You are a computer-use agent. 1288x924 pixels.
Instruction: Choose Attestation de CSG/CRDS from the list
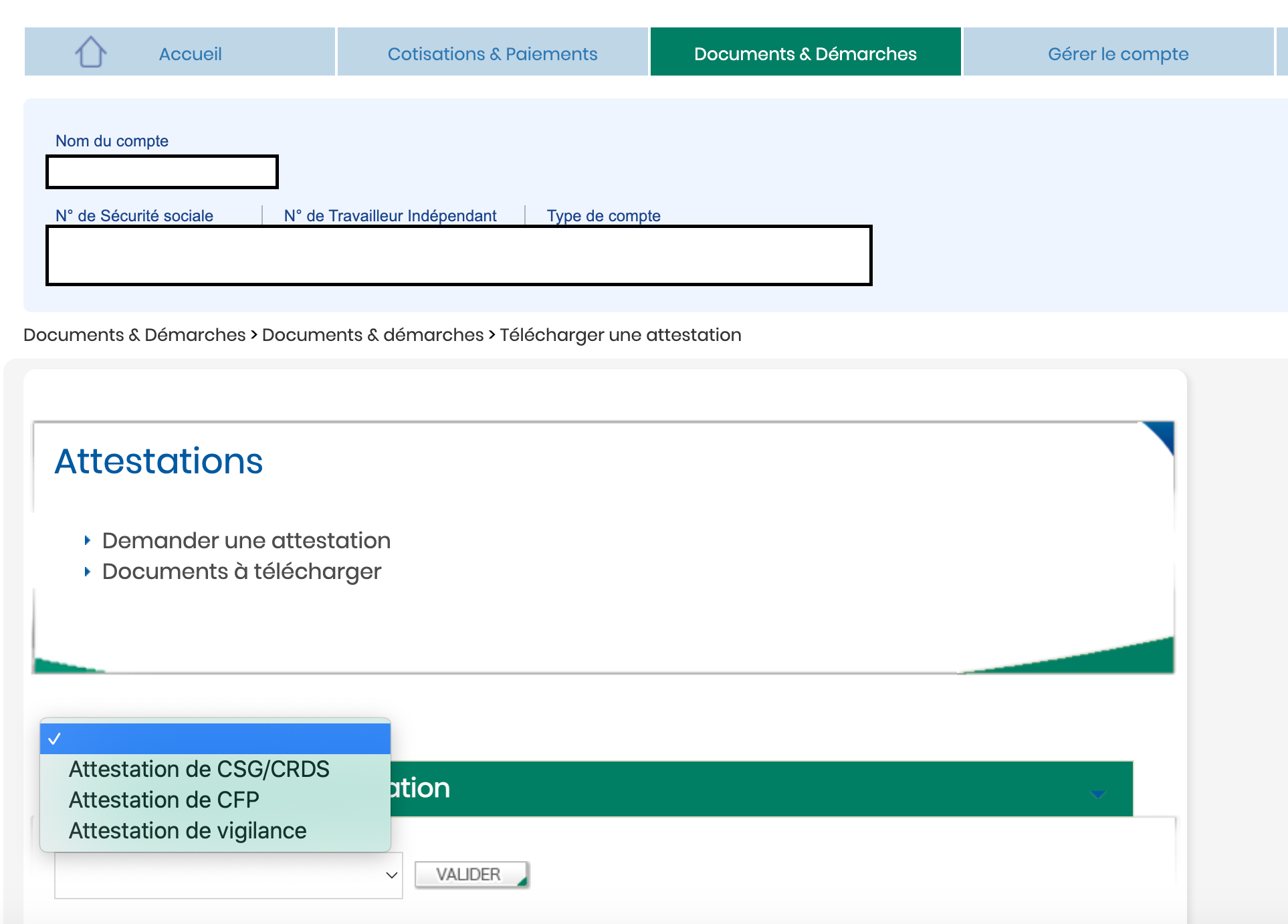click(199, 770)
